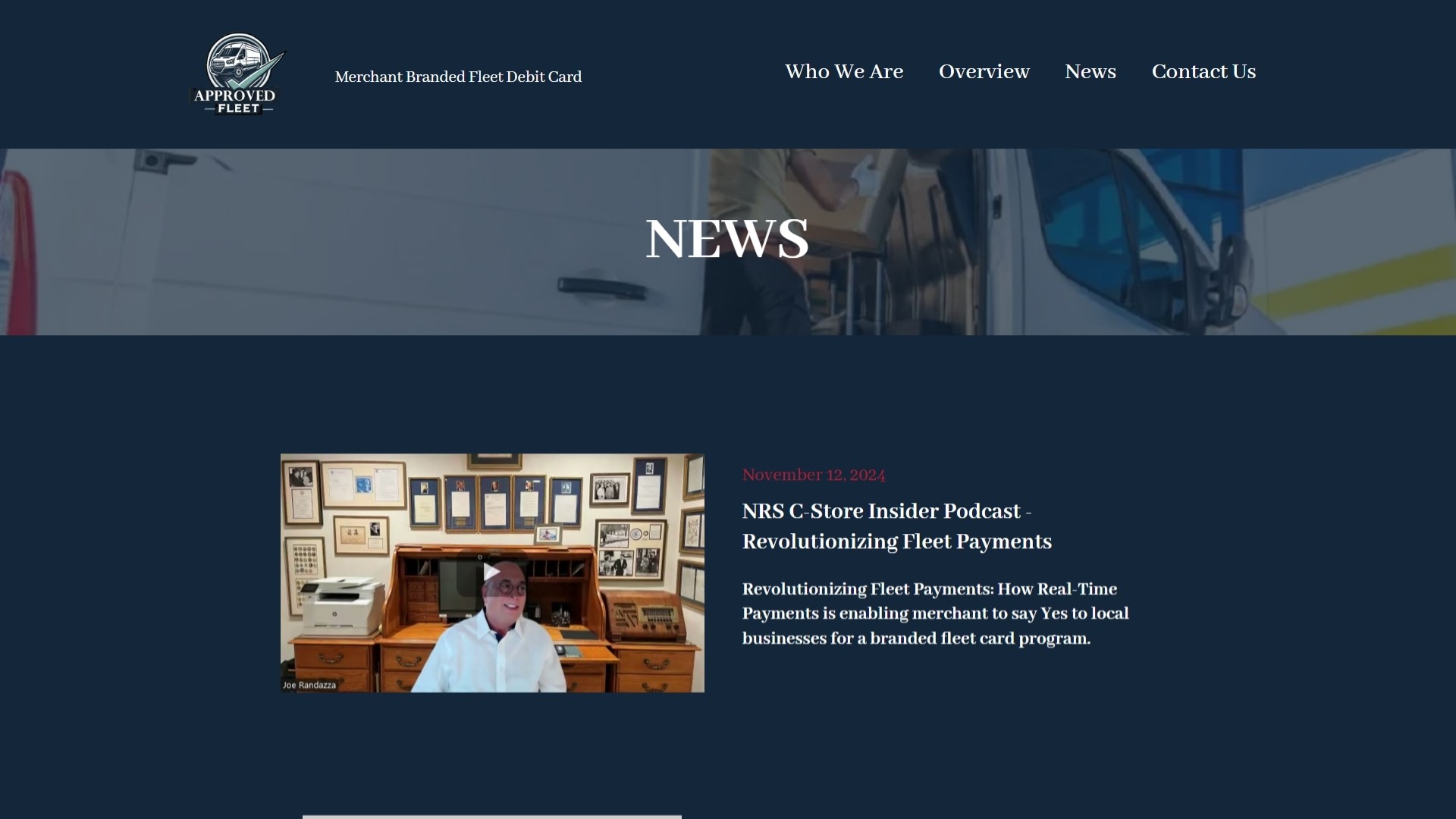Click the antique radio in the video thumbnail
This screenshot has width=1456, height=819.
(643, 616)
